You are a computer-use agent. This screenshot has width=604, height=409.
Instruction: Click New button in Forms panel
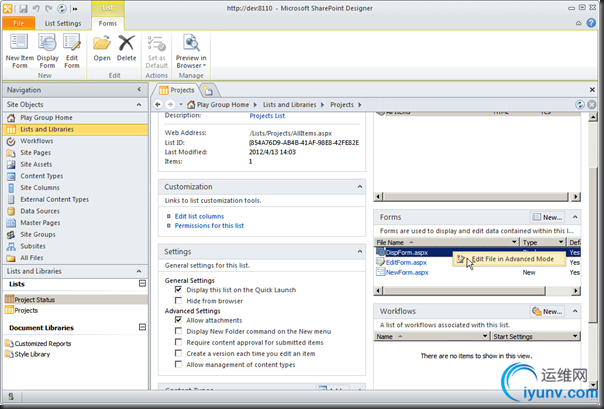[547, 217]
